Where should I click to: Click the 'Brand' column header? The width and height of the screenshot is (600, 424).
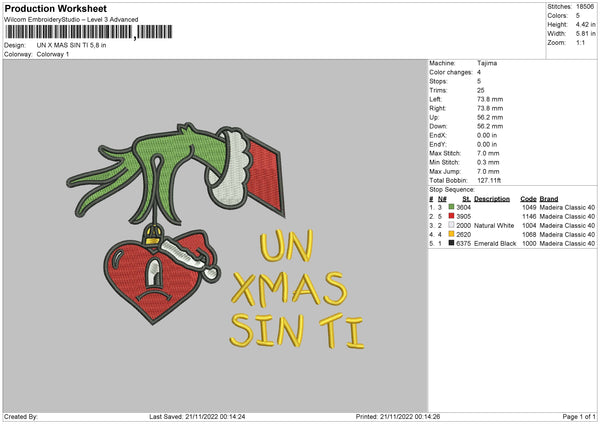[549, 199]
